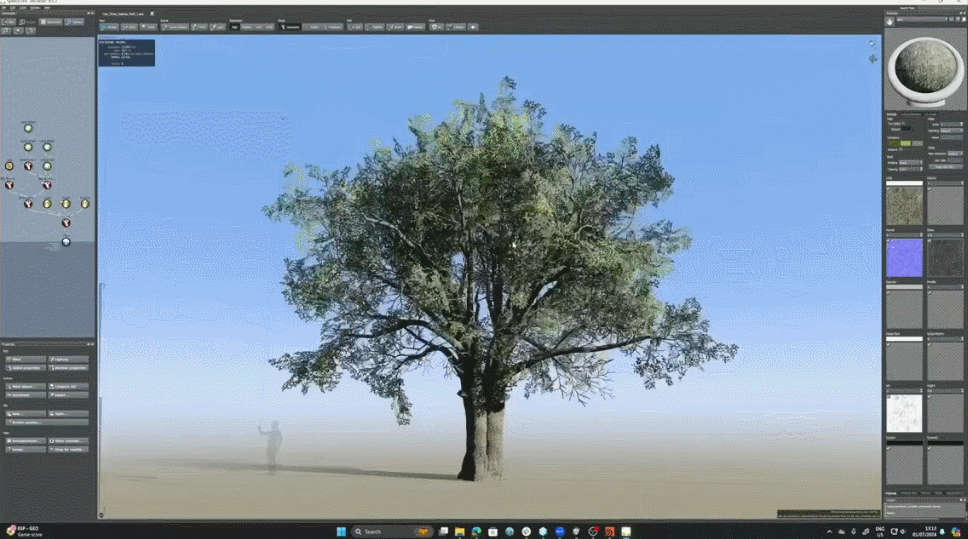Click the Color map texture thumbnail
The height and width of the screenshot is (539, 968).
pyautogui.click(x=904, y=206)
